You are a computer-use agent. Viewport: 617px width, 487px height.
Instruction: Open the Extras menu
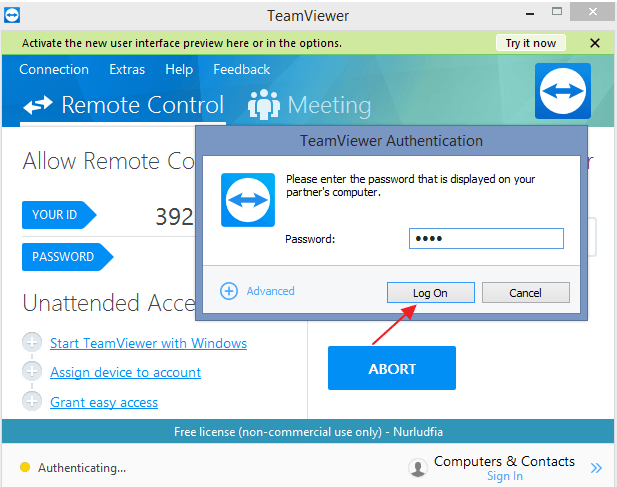click(x=127, y=69)
